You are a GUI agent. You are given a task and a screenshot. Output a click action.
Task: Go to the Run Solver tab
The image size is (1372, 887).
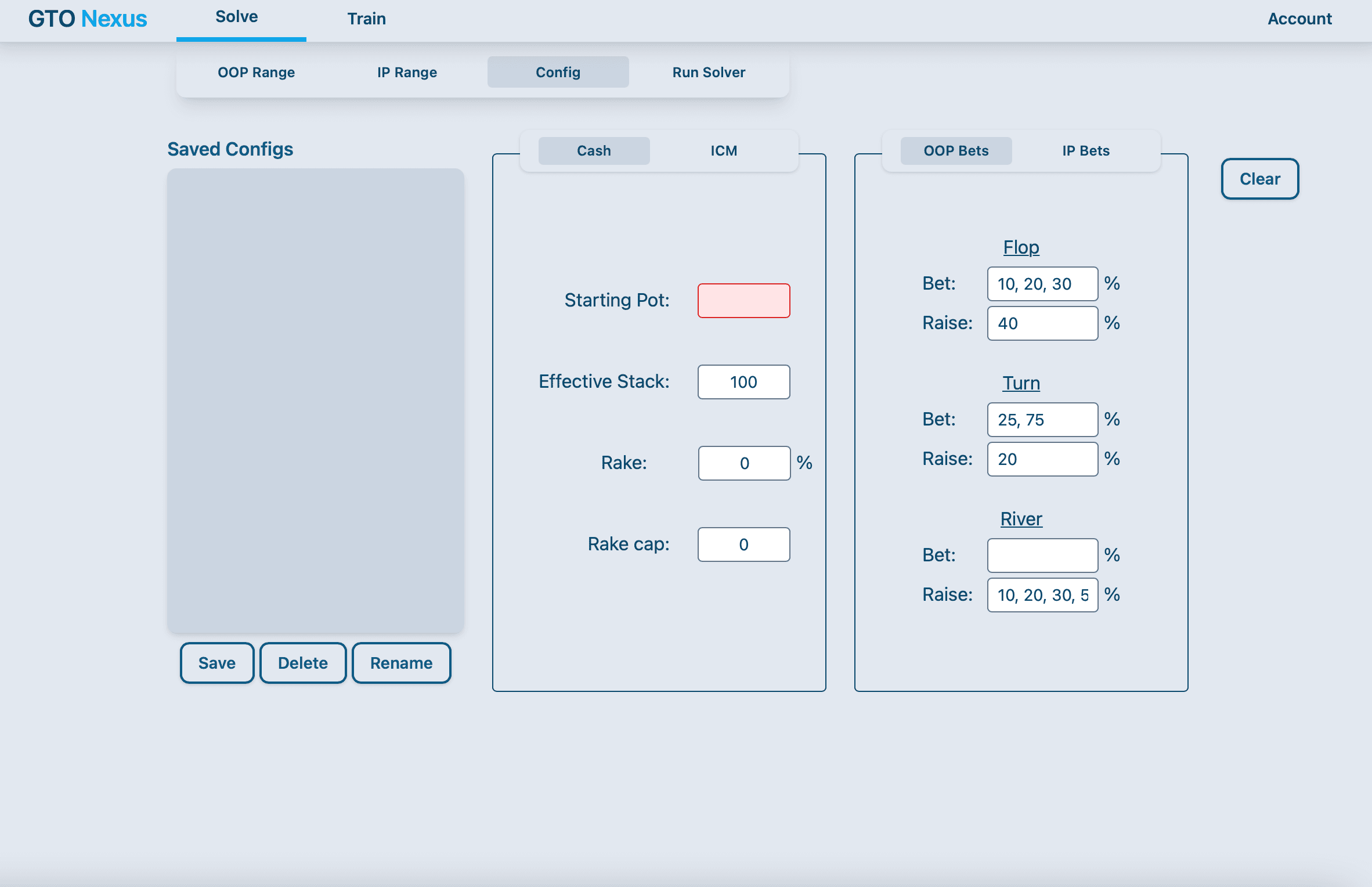tap(709, 72)
